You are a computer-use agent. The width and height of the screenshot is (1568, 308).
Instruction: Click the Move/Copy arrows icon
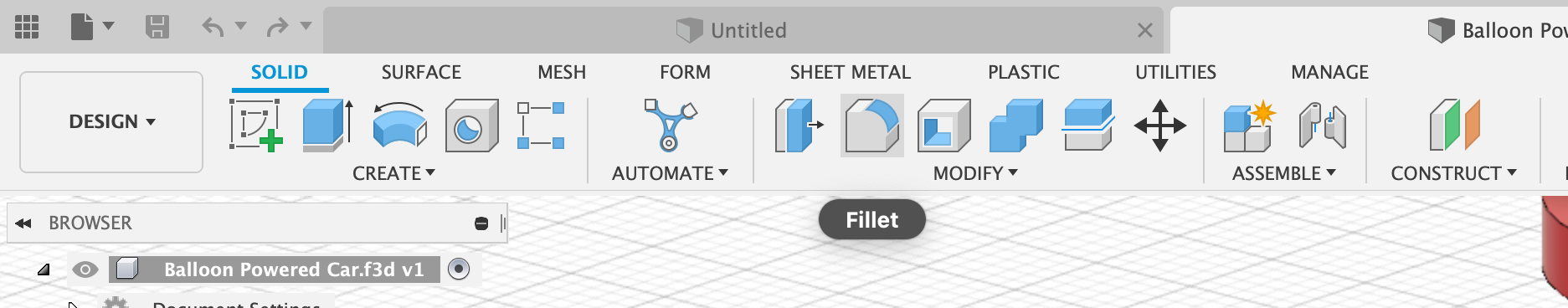(x=1159, y=126)
